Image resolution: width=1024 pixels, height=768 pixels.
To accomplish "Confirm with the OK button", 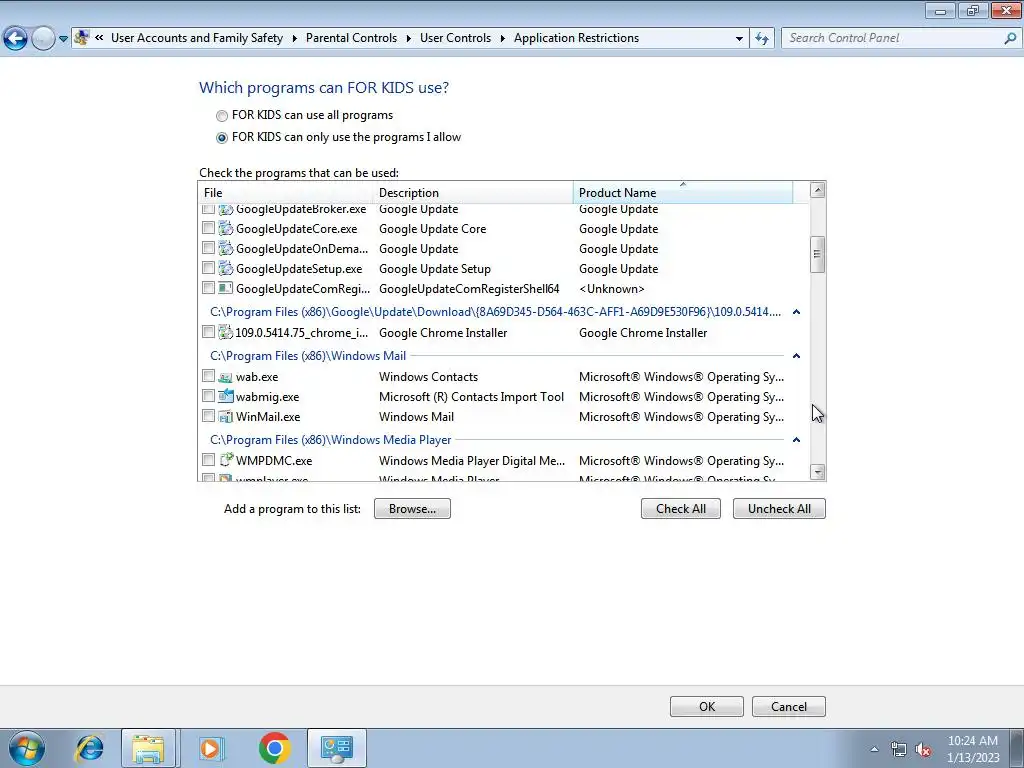I will coord(707,707).
